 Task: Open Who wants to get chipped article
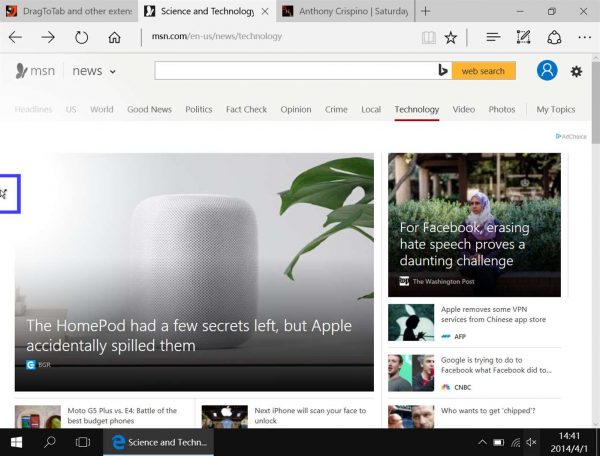click(x=488, y=411)
